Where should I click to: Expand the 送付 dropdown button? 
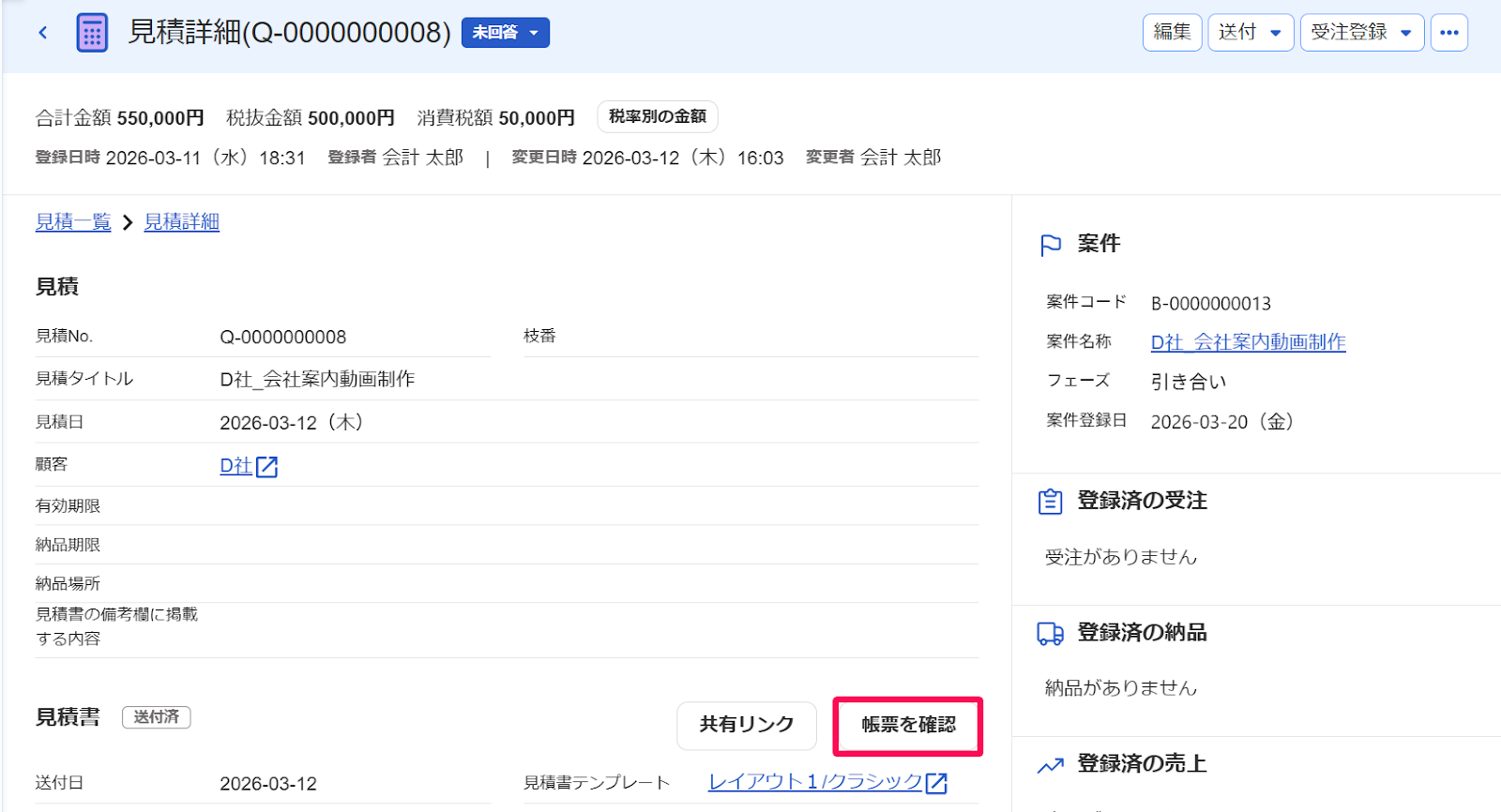pos(1251,33)
